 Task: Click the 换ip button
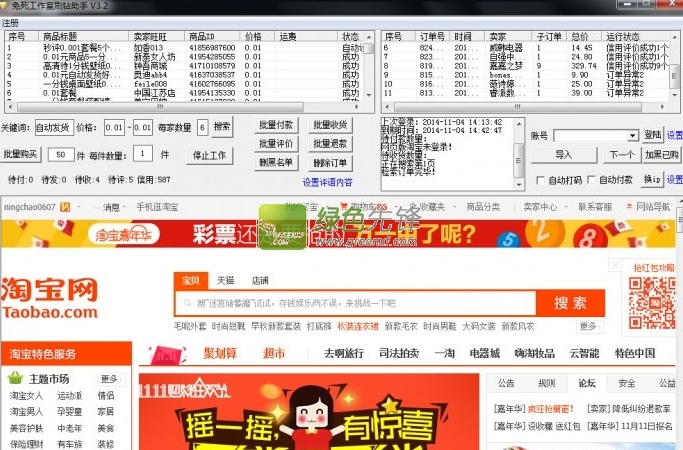click(x=652, y=179)
